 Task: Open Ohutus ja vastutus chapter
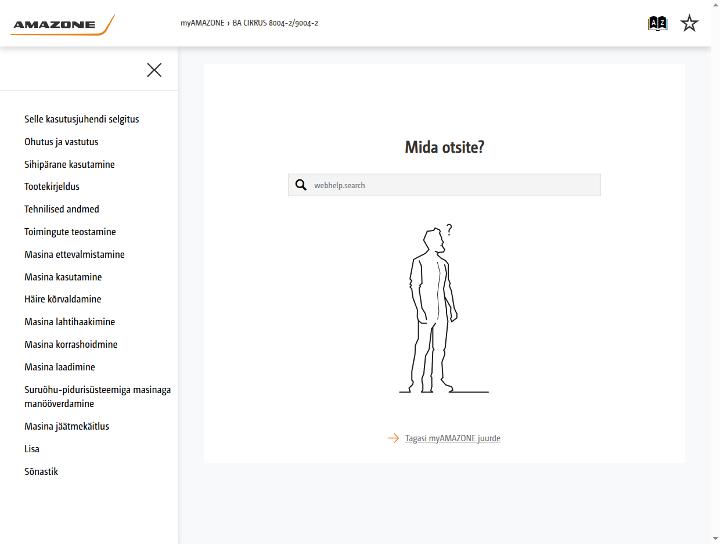(61, 142)
